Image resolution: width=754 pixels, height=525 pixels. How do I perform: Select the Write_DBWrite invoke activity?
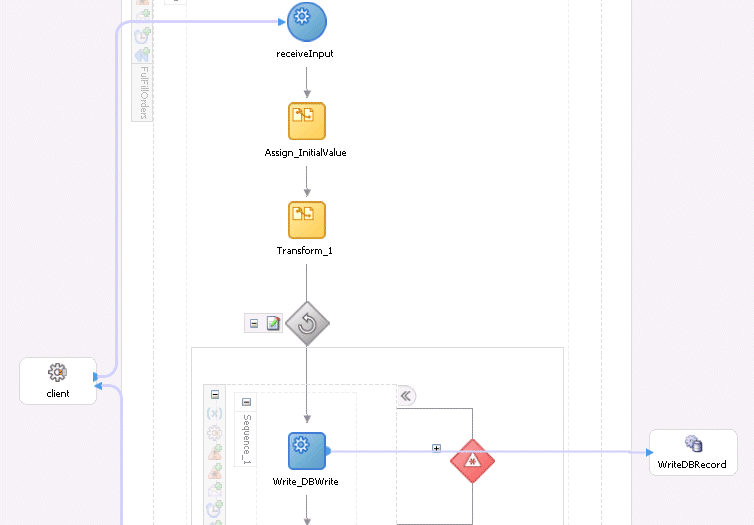307,451
